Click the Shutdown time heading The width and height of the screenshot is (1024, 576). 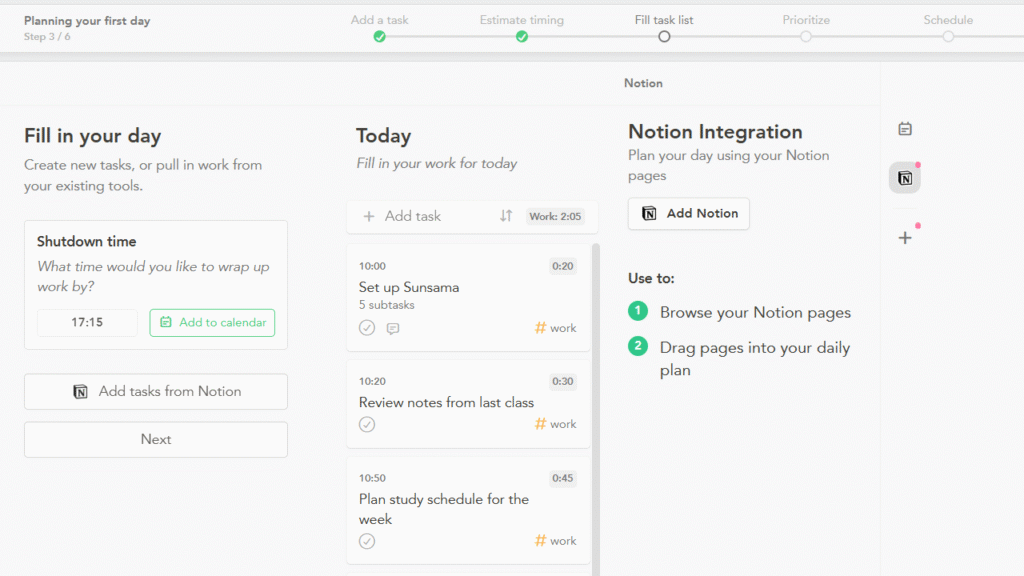(x=87, y=242)
